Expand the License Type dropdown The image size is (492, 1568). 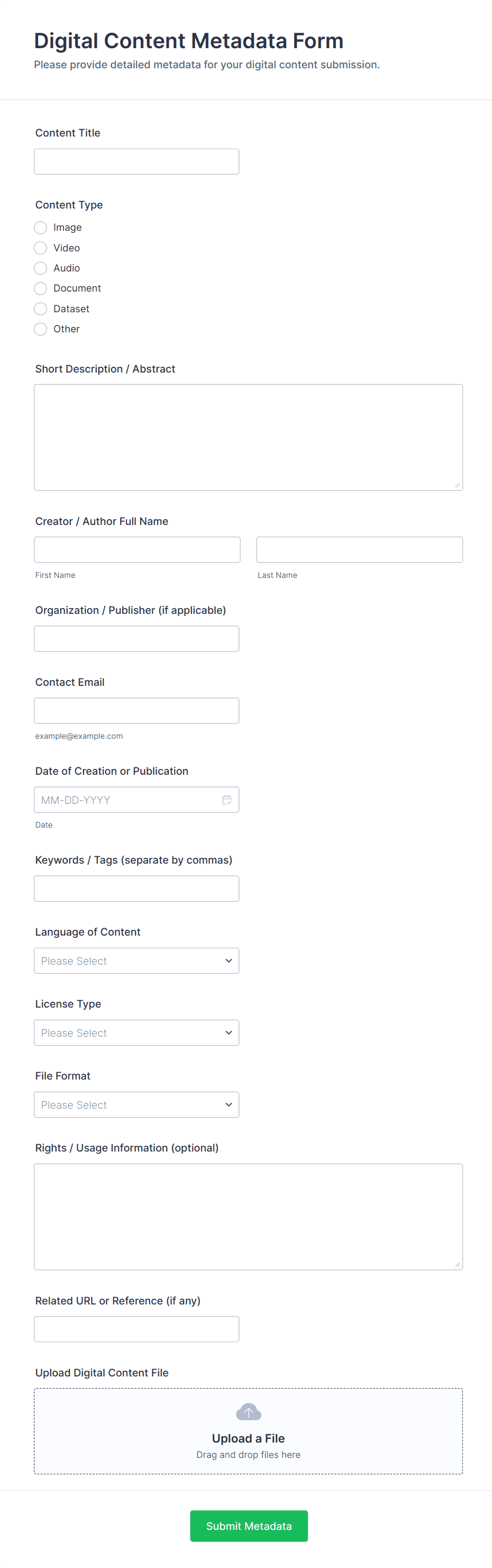point(136,1032)
